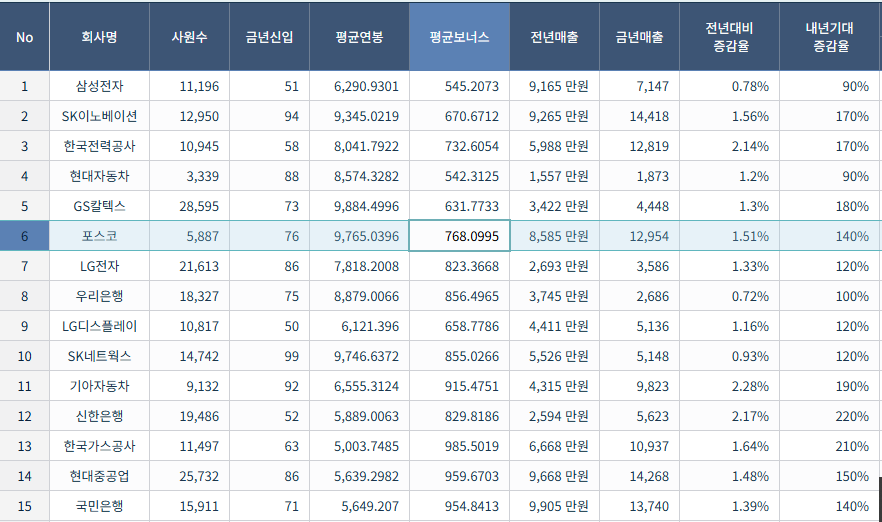Click new hires cell 99

pos(269,356)
